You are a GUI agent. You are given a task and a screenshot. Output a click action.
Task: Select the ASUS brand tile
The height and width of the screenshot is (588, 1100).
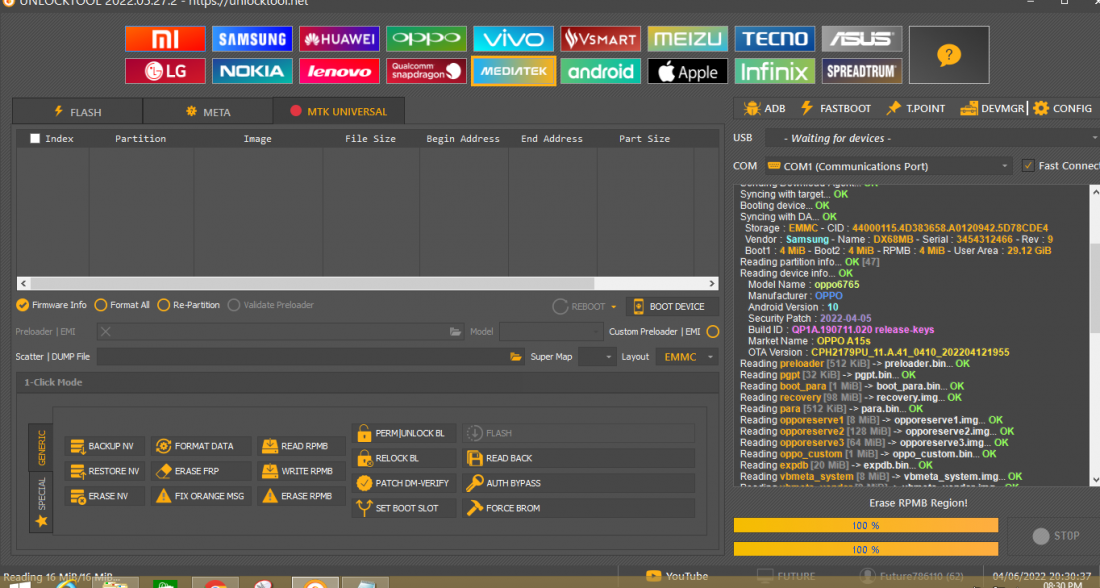pyautogui.click(x=861, y=39)
